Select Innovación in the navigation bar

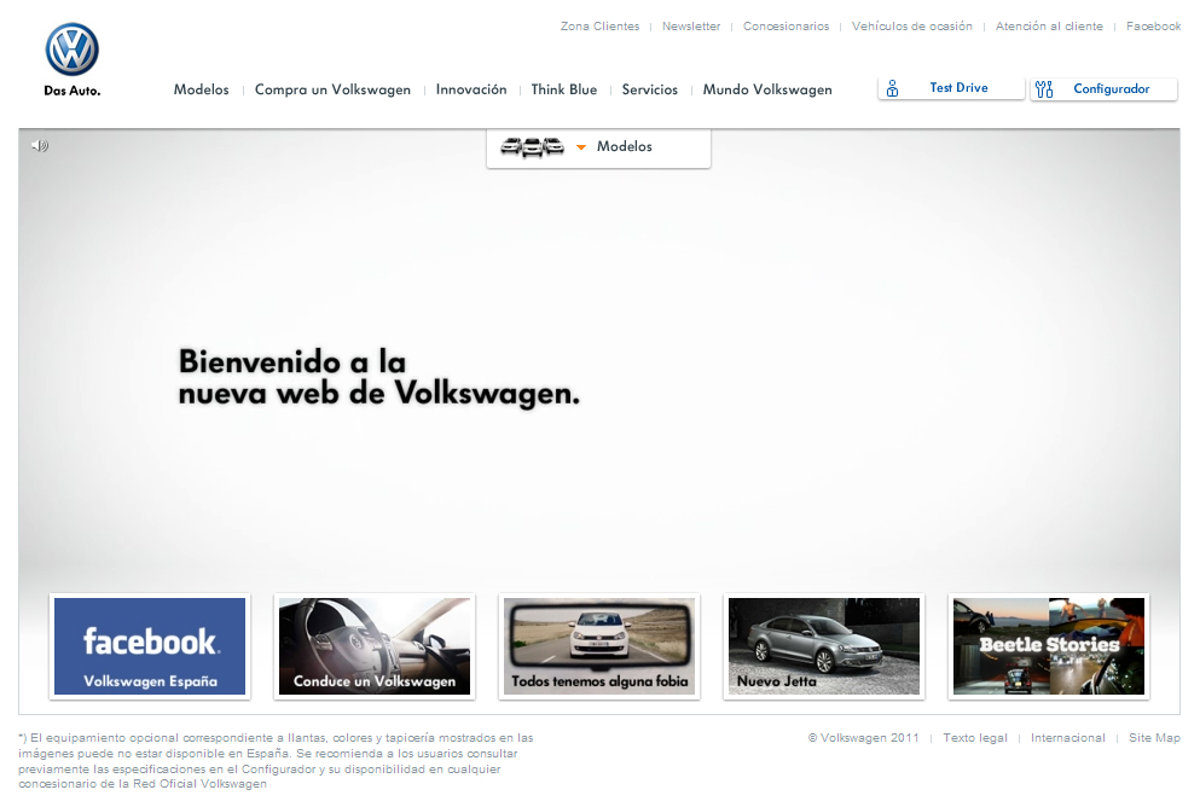(x=471, y=90)
